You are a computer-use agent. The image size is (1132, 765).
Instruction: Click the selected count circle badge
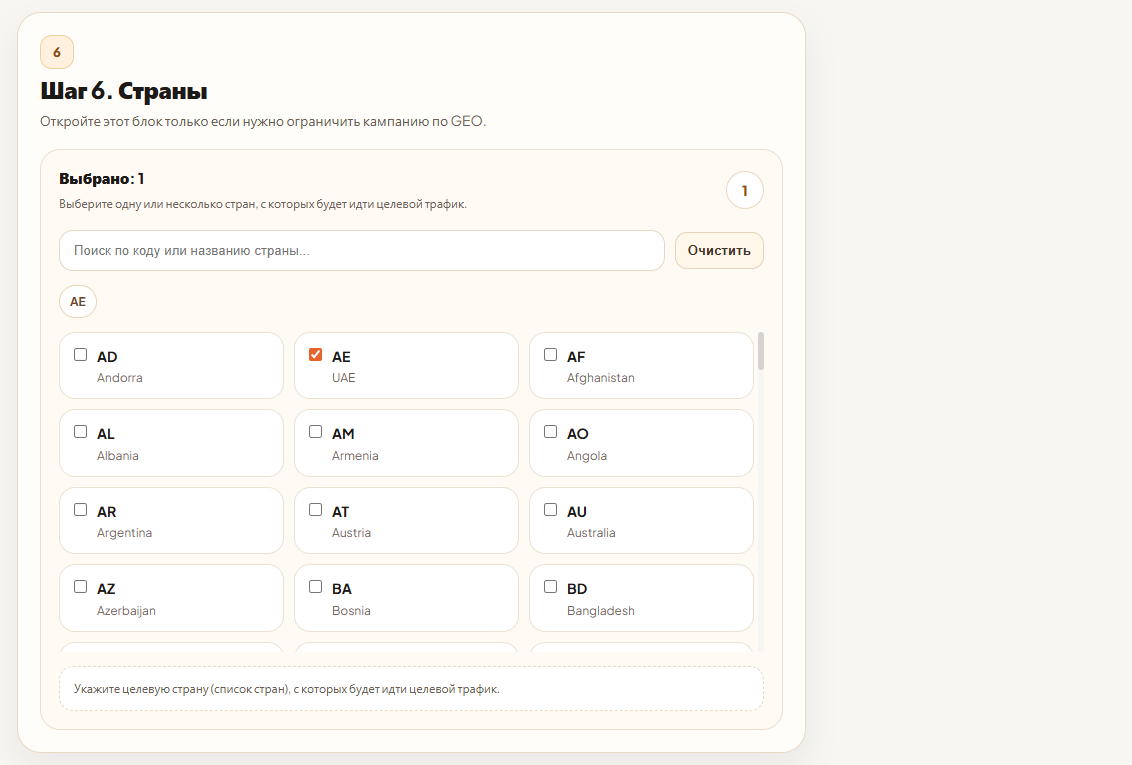click(744, 190)
